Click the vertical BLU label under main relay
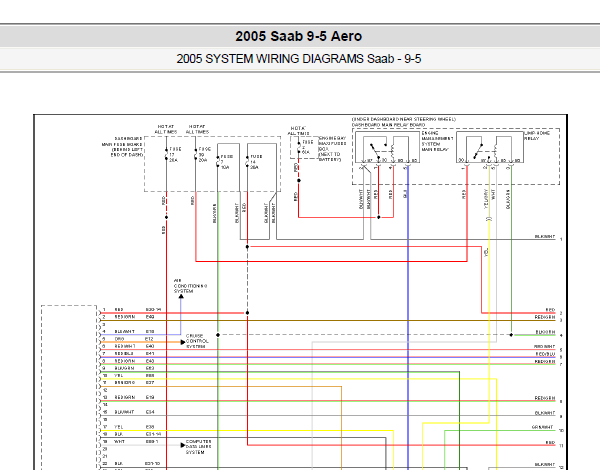The height and width of the screenshot is (470, 600). pyautogui.click(x=405, y=194)
